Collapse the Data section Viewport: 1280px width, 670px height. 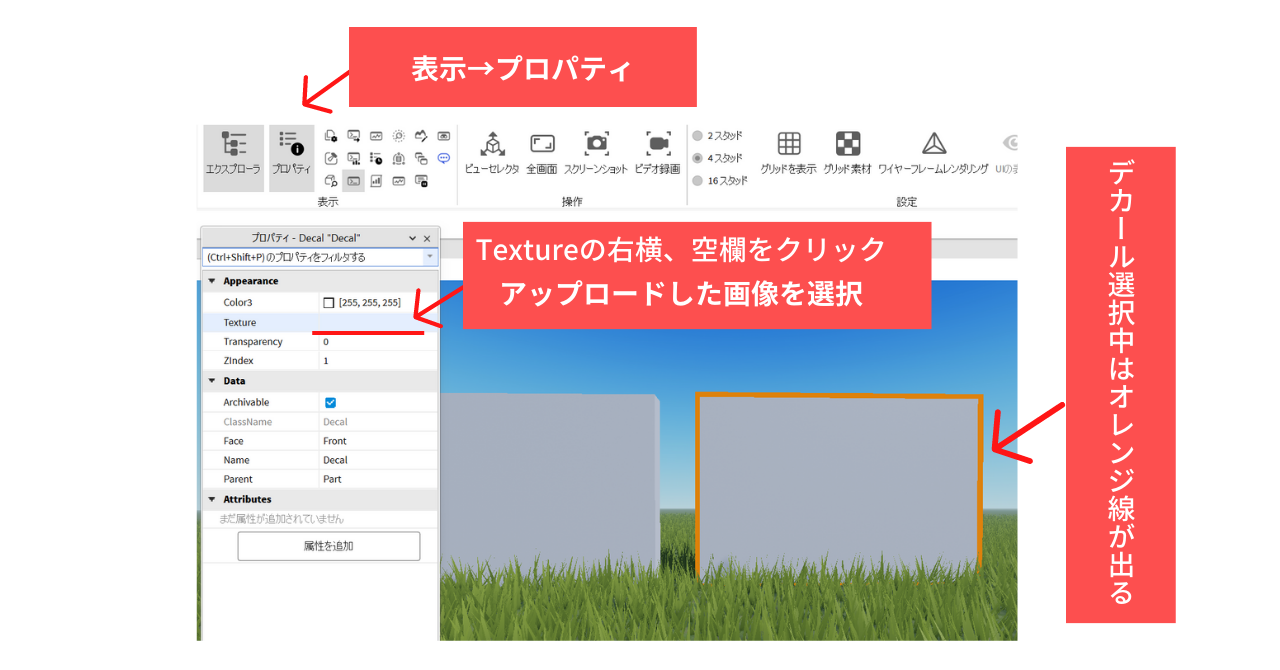212,381
